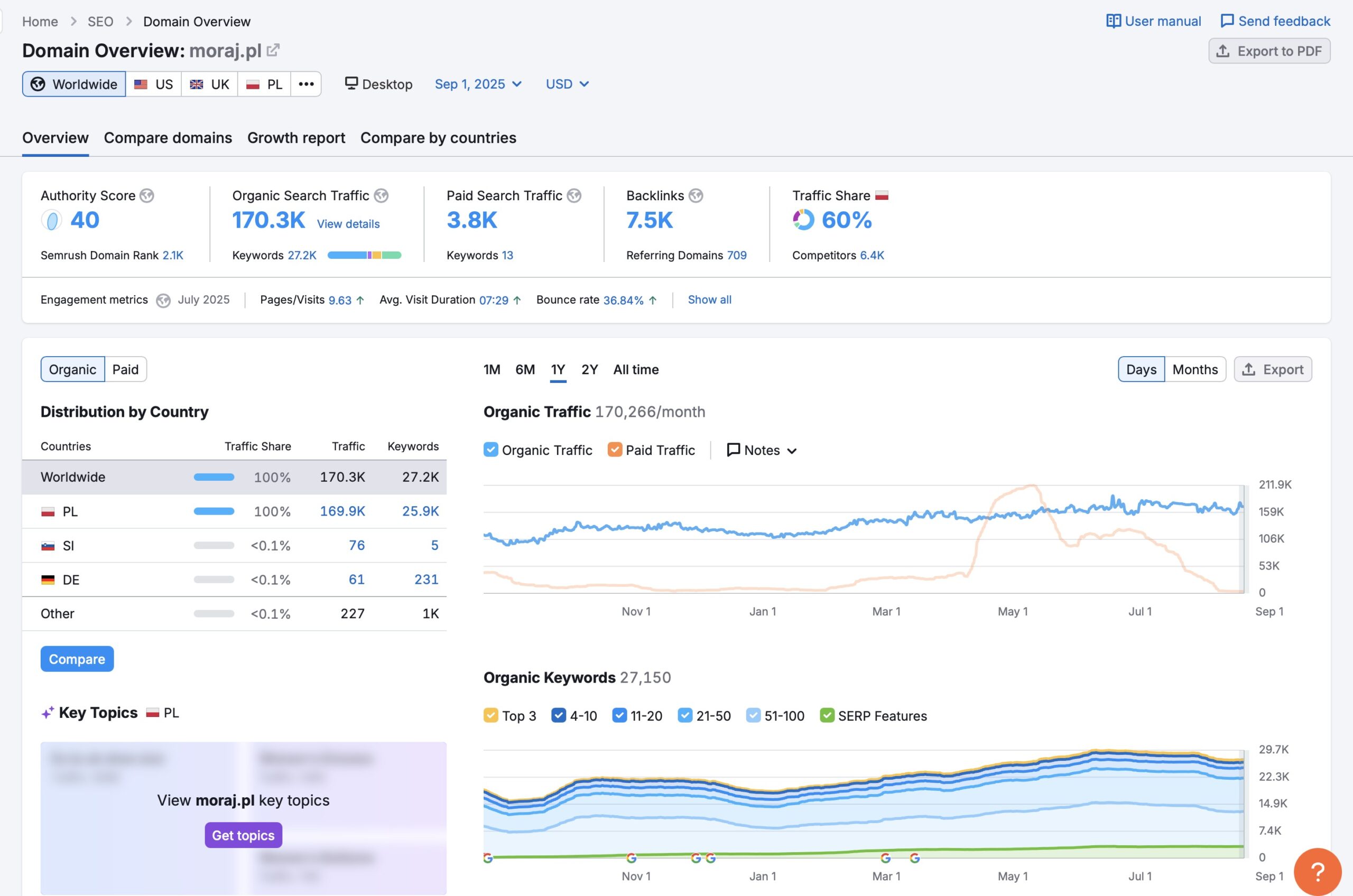The width and height of the screenshot is (1353, 896).
Task: Uncheck the Organic Traffic checkbox
Action: [x=490, y=450]
